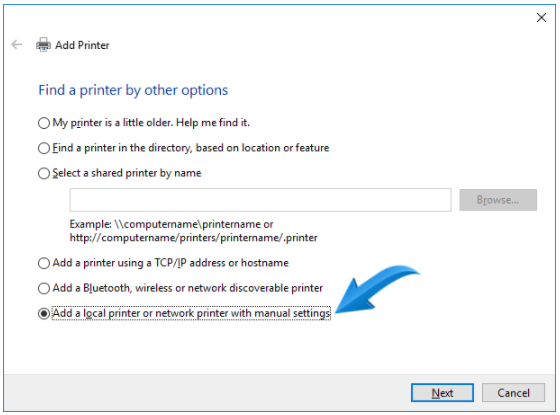Click the shared printer name input field
Viewport: 560px width, 415px height.
click(x=260, y=200)
